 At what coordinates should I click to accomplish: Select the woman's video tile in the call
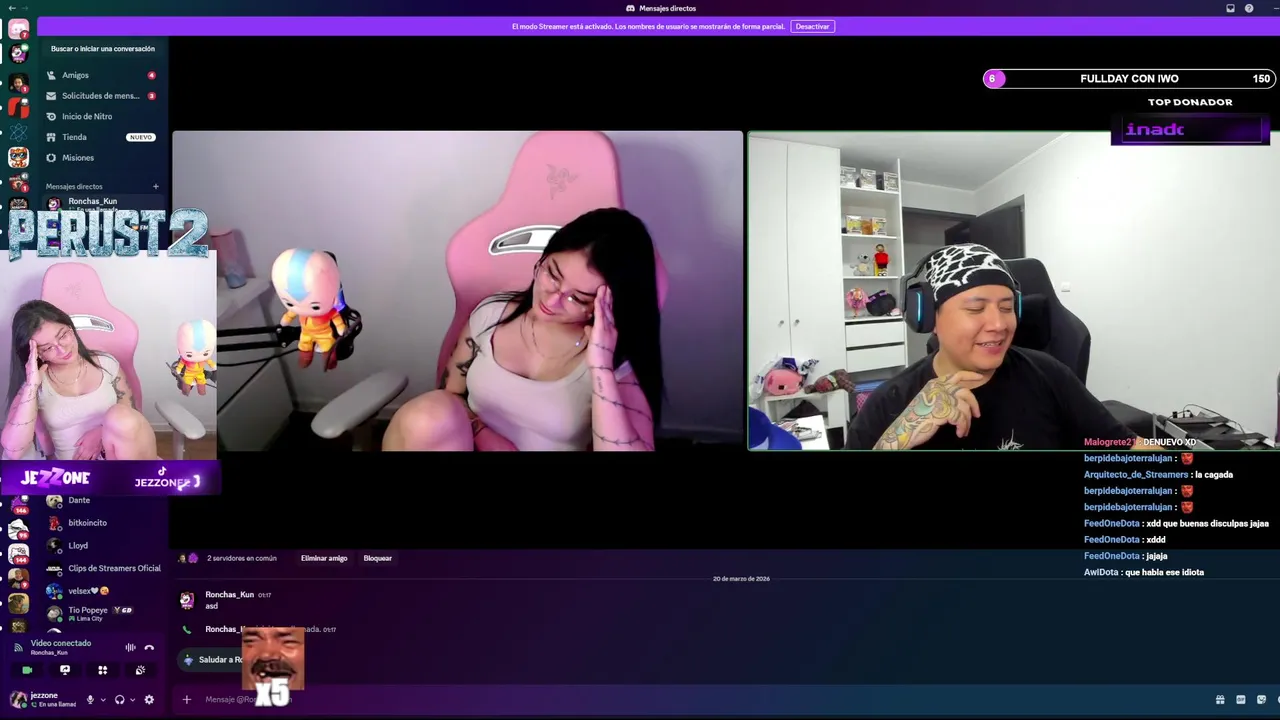coord(458,291)
